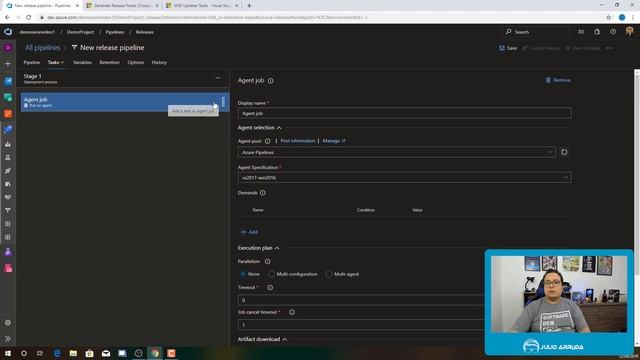Click Add to add a demand
Viewport: 640px width, 360px height.
point(249,232)
